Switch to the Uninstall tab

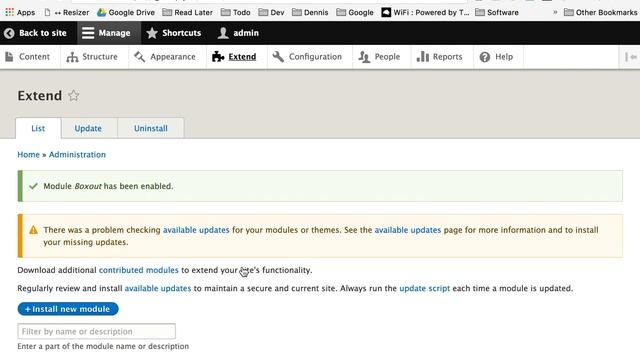click(x=151, y=128)
